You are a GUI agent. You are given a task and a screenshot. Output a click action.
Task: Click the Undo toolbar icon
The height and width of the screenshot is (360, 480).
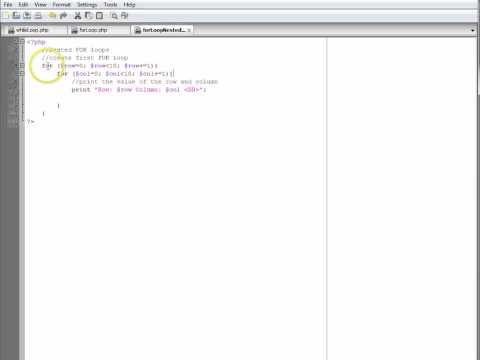(52, 16)
